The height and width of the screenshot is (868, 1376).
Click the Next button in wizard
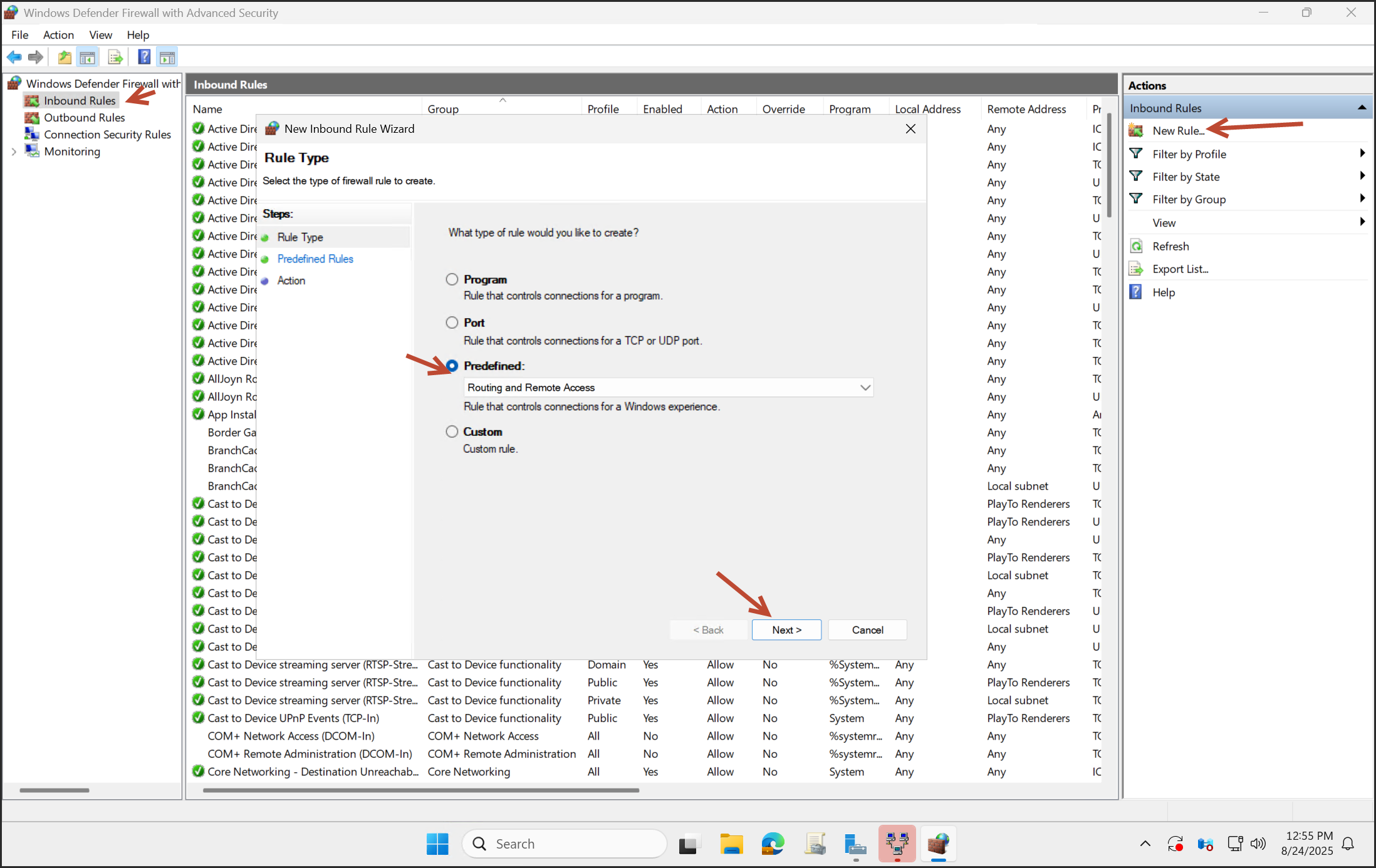786,630
